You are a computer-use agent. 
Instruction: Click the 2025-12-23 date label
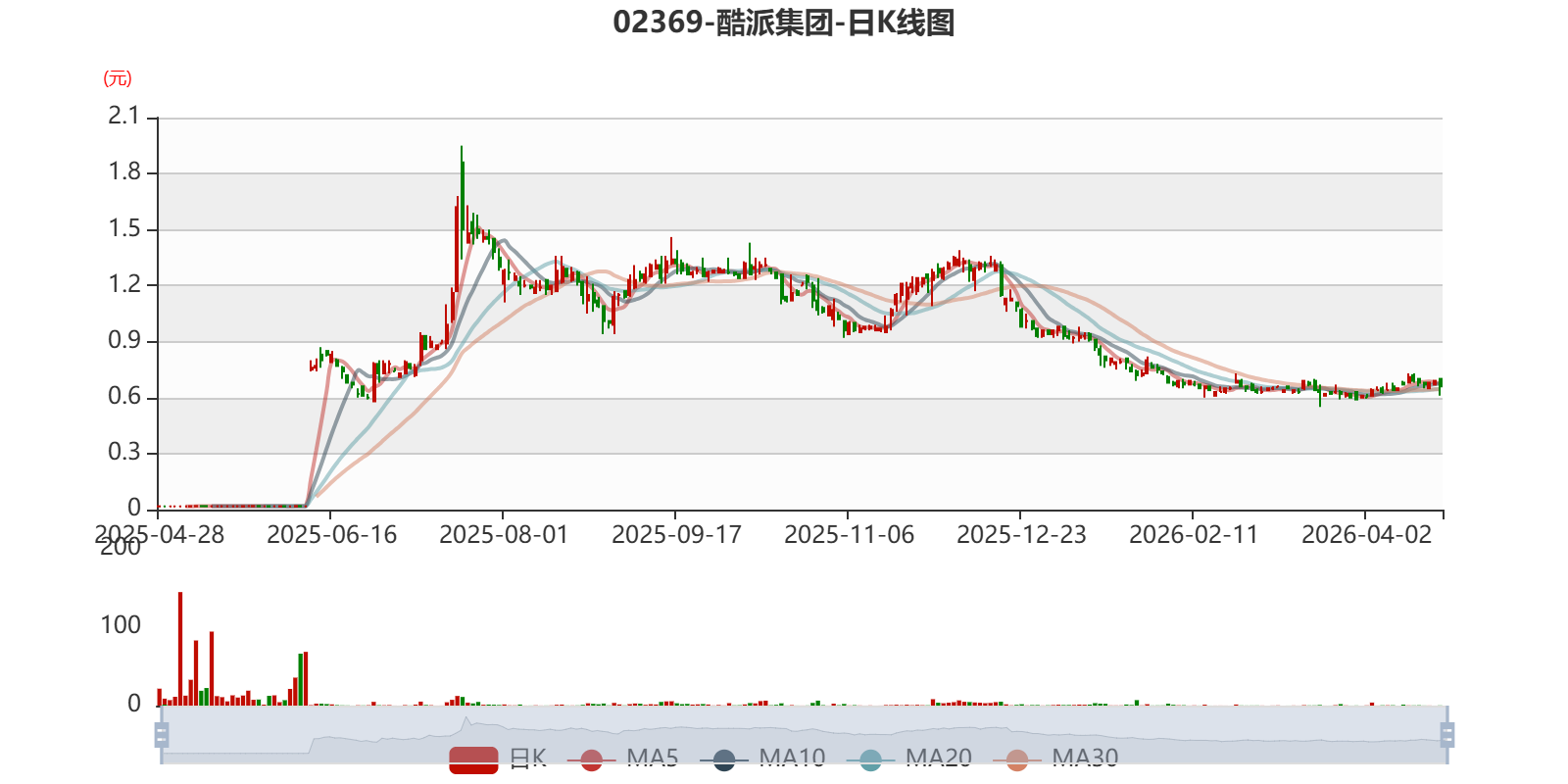pyautogui.click(x=1021, y=535)
